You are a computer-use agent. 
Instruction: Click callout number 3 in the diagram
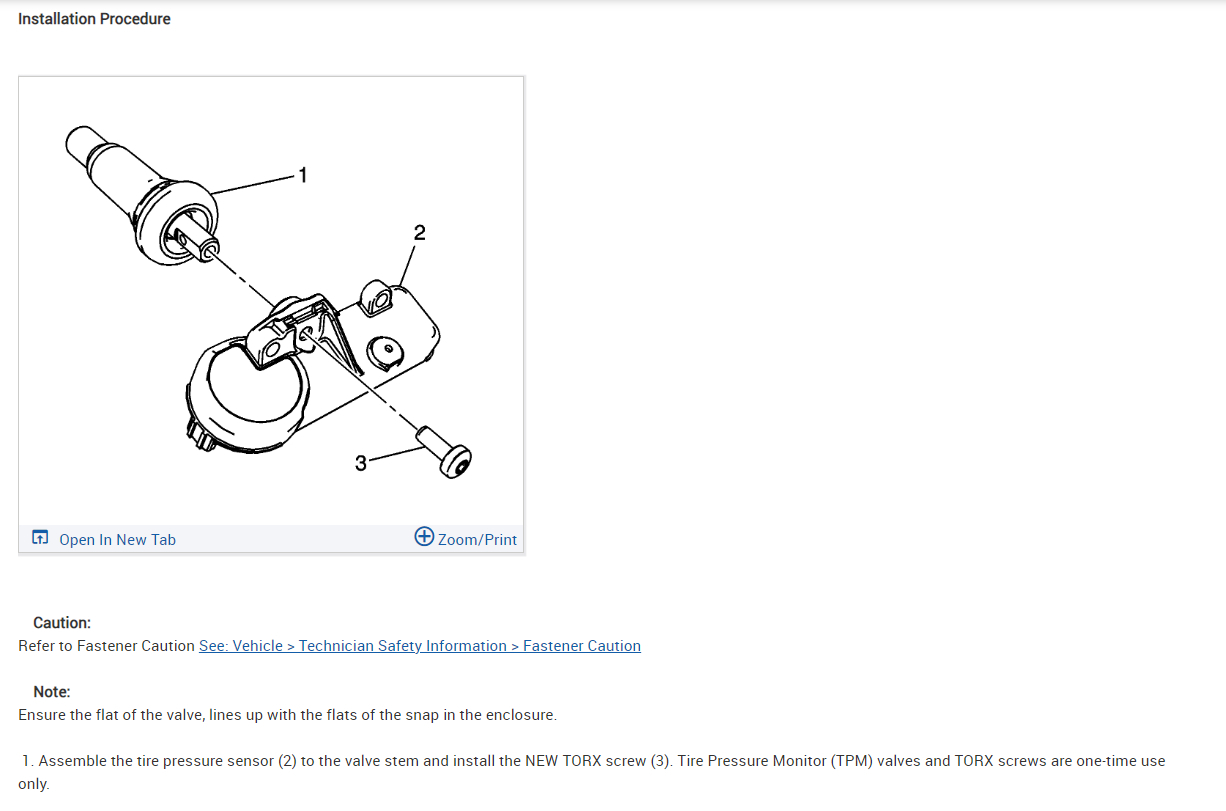(x=361, y=463)
